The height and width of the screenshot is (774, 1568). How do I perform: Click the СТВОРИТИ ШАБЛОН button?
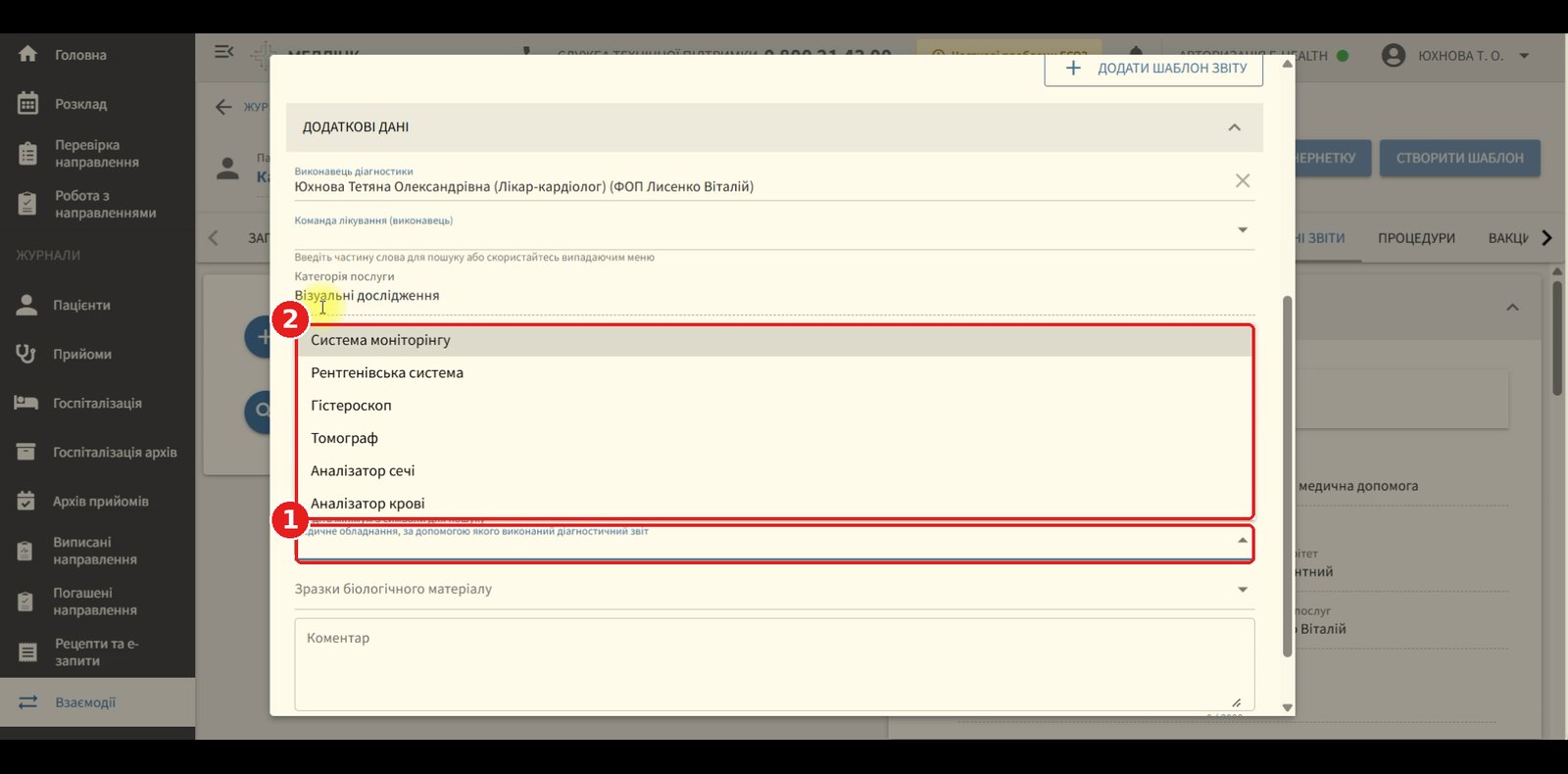click(1460, 158)
